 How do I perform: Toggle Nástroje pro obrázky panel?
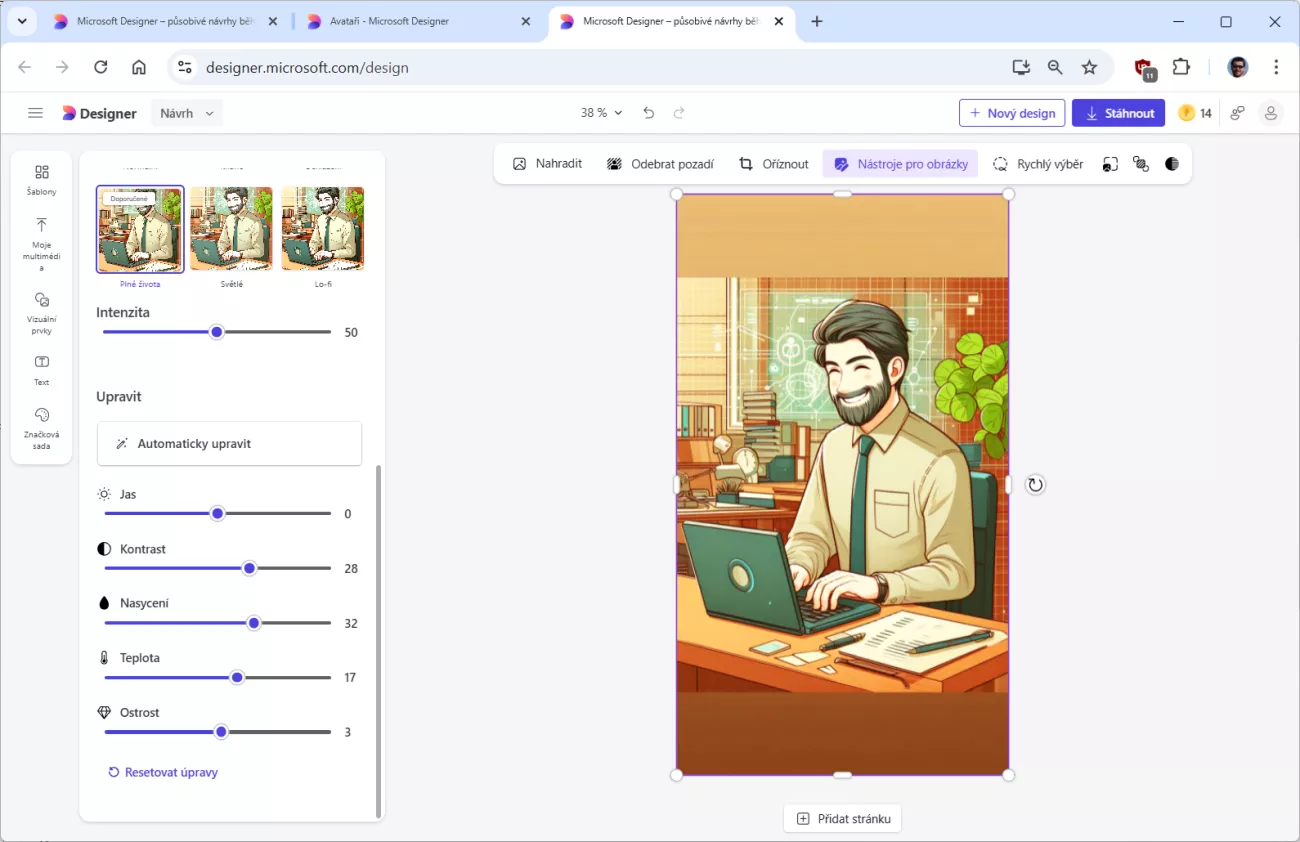pyautogui.click(x=900, y=164)
